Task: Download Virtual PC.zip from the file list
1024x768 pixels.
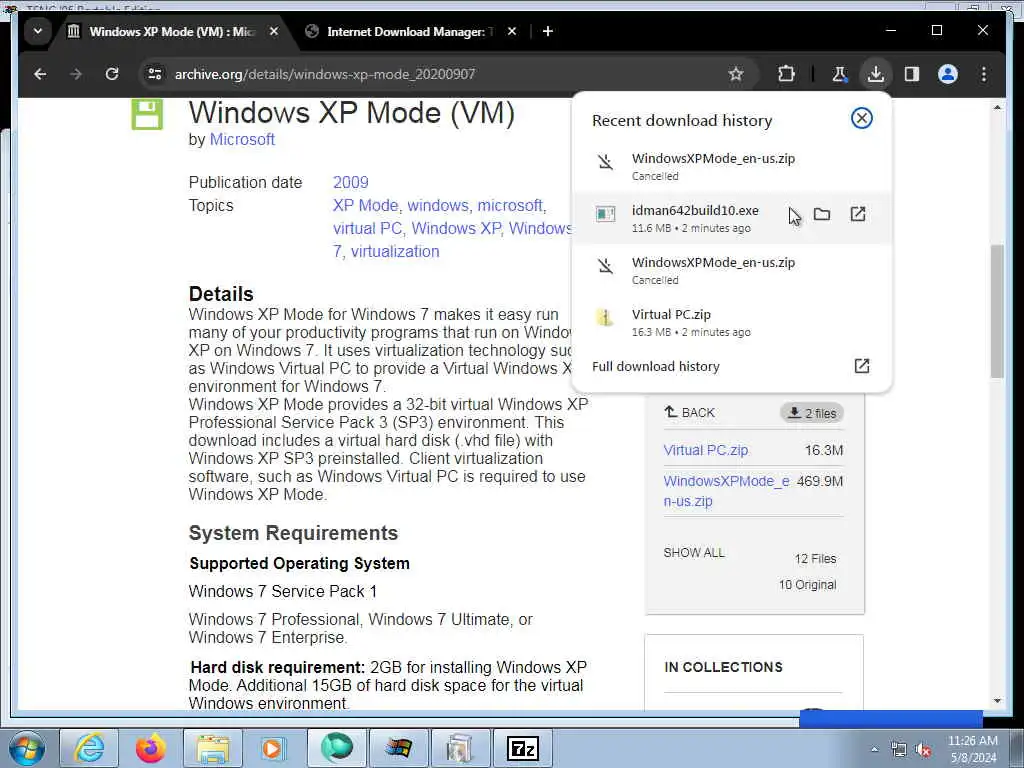Action: click(x=705, y=450)
